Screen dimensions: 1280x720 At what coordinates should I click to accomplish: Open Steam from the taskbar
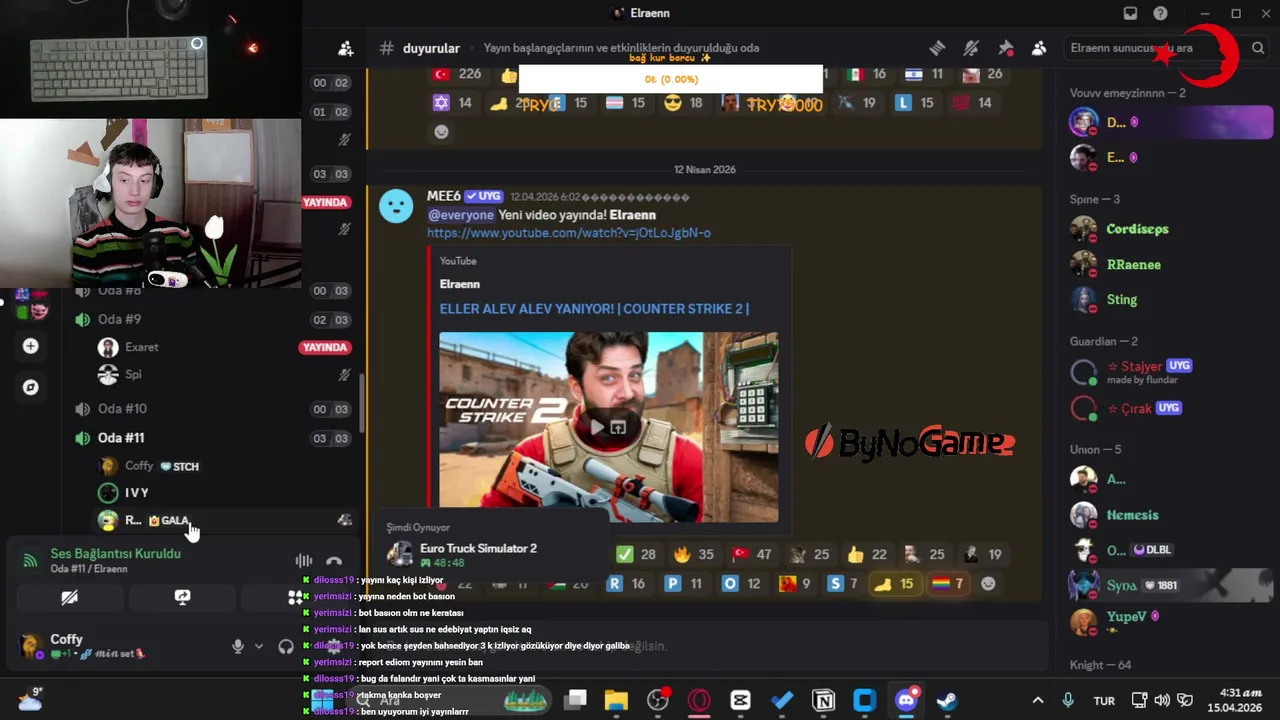click(947, 700)
